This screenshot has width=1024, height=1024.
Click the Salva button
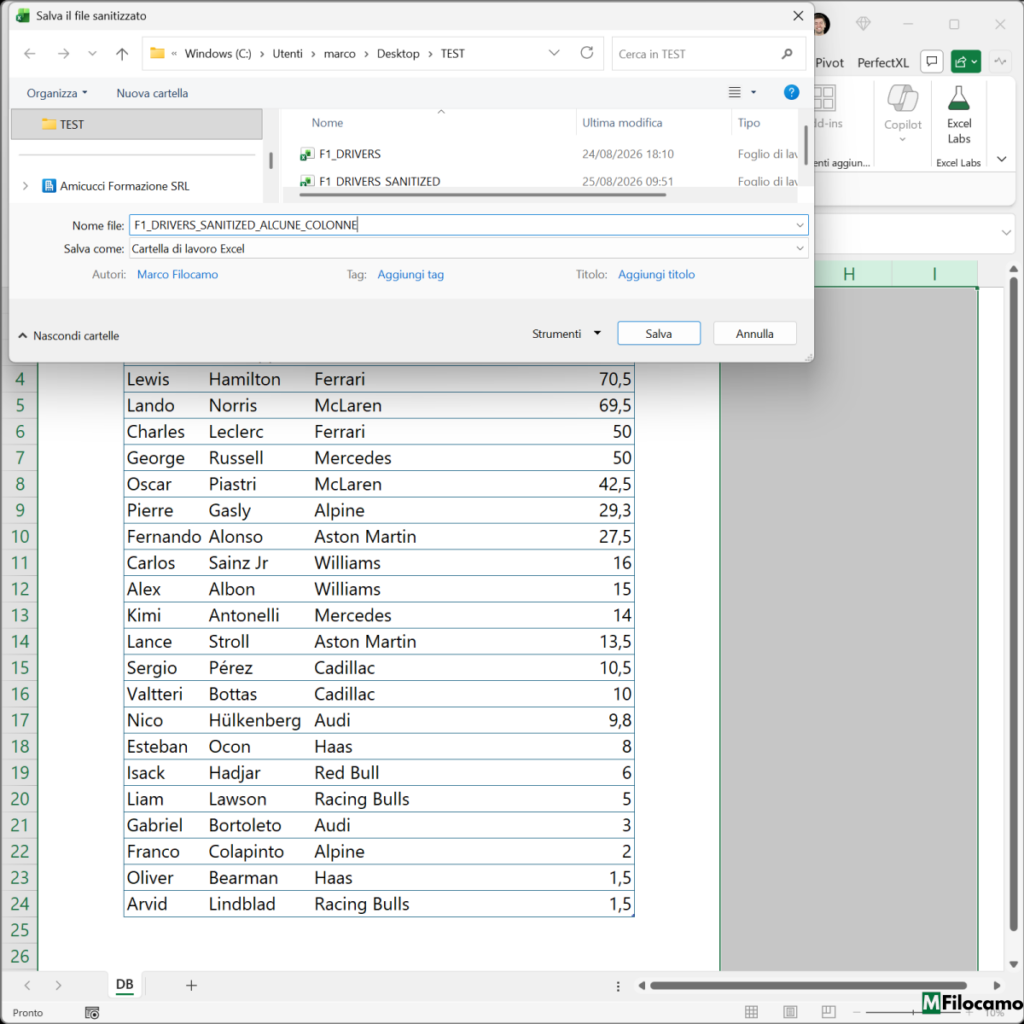pos(658,333)
